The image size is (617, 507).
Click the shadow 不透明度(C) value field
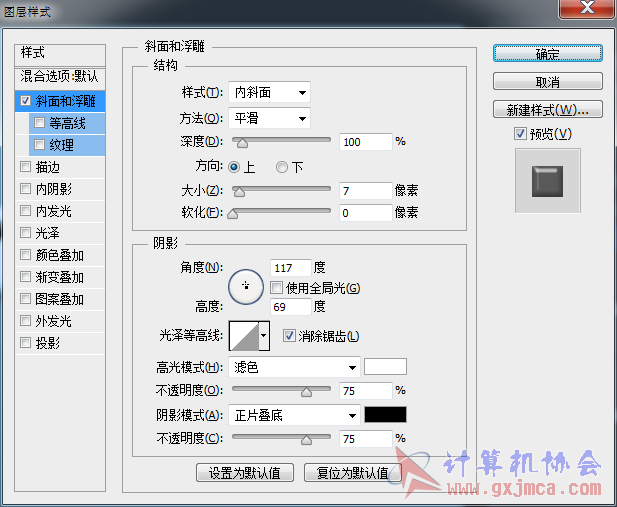[x=366, y=439]
